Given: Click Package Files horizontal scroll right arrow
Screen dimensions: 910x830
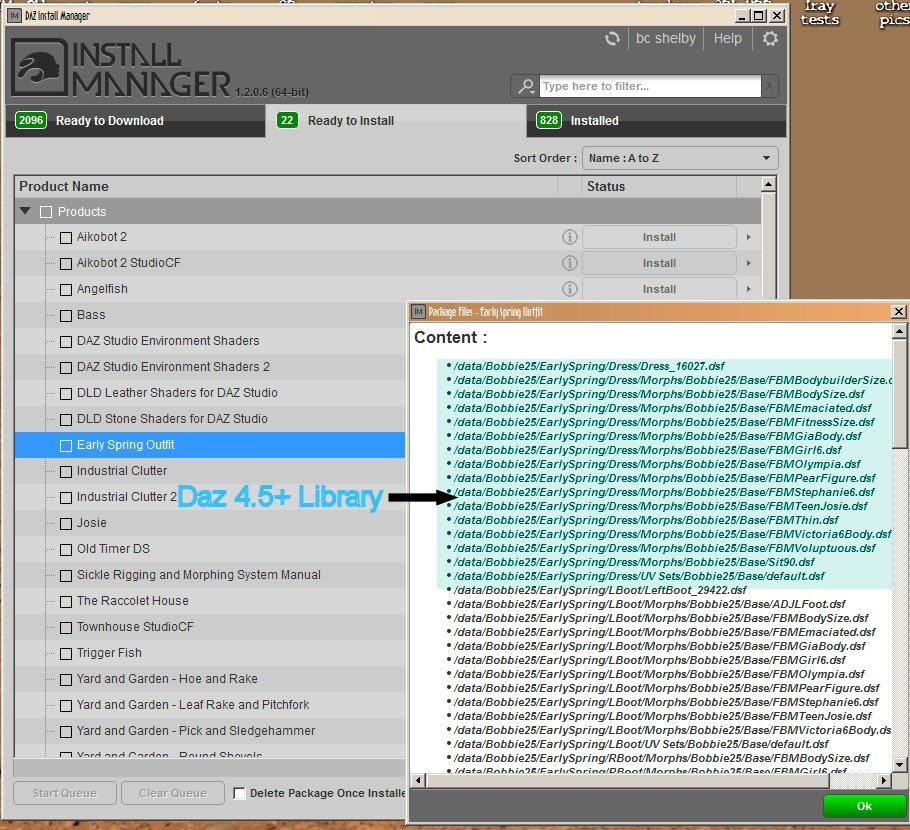Looking at the screenshot, I should [x=883, y=781].
